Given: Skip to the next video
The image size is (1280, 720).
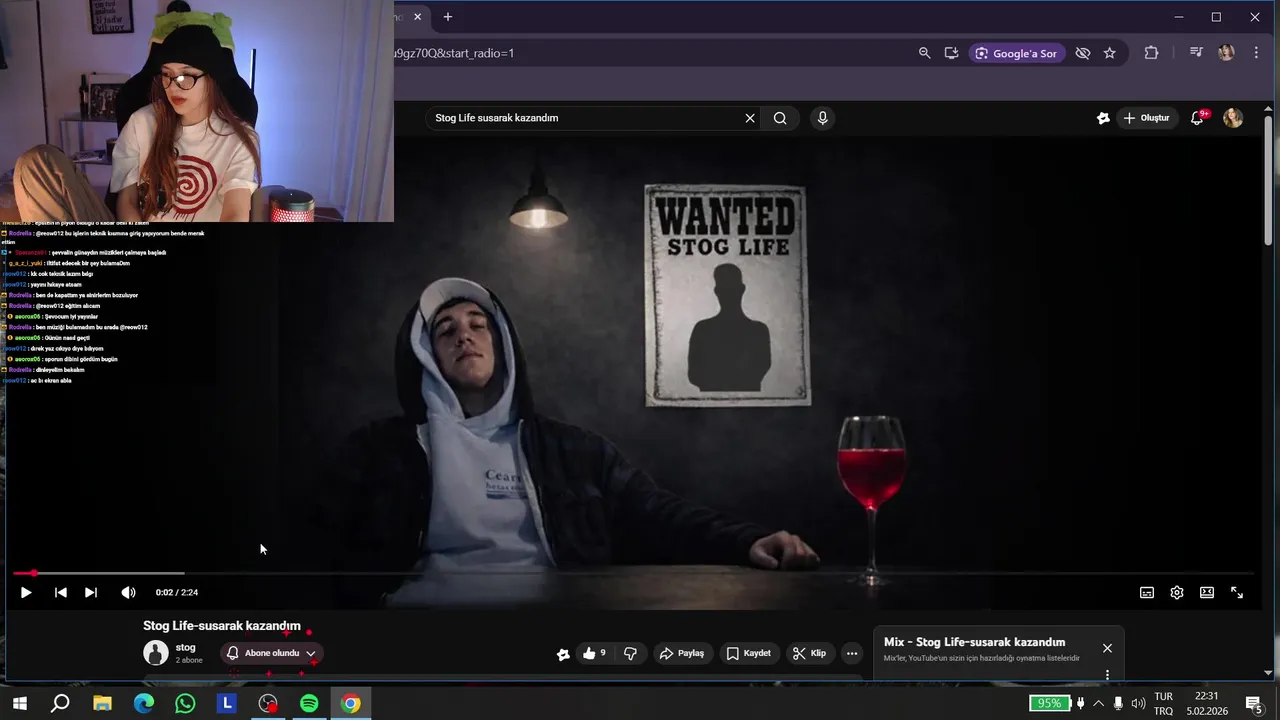Looking at the screenshot, I should coord(91,592).
